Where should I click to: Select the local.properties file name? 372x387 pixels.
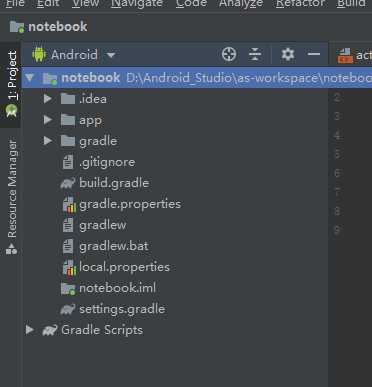(125, 267)
